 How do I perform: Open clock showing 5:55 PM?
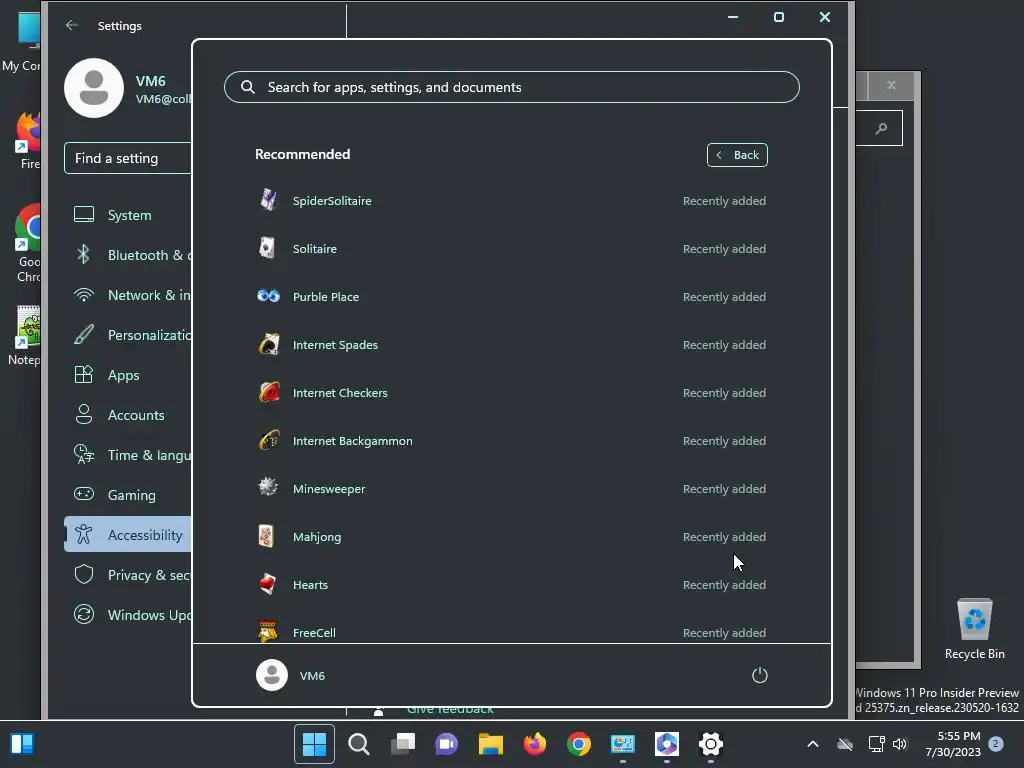953,744
